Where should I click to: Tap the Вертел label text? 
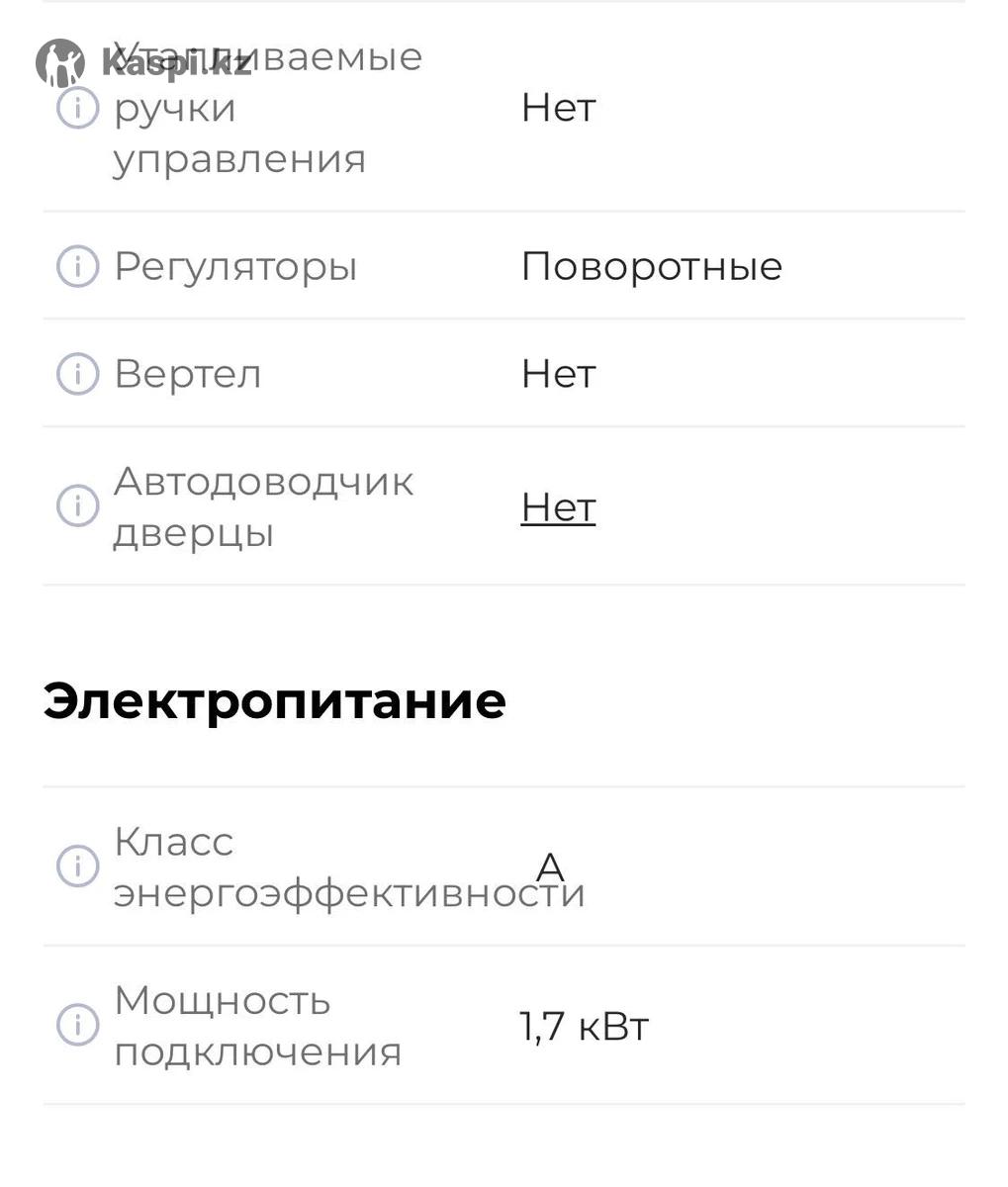pos(188,374)
